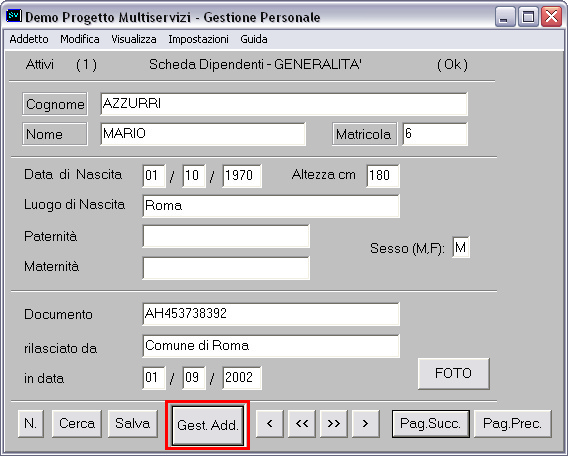Click the Cerca search button
The width and height of the screenshot is (568, 456).
tap(76, 423)
